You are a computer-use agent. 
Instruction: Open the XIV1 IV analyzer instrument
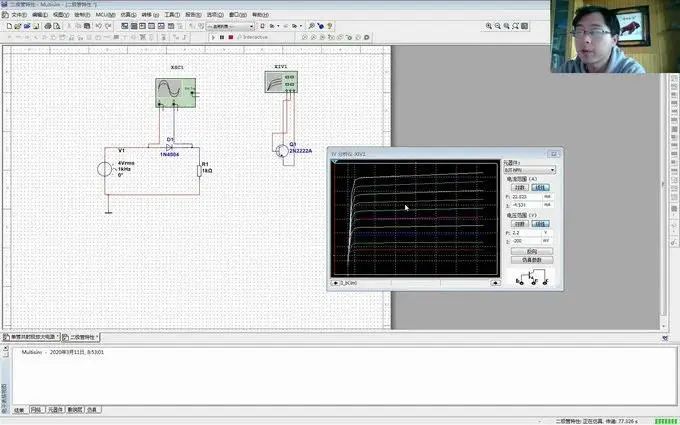(281, 82)
